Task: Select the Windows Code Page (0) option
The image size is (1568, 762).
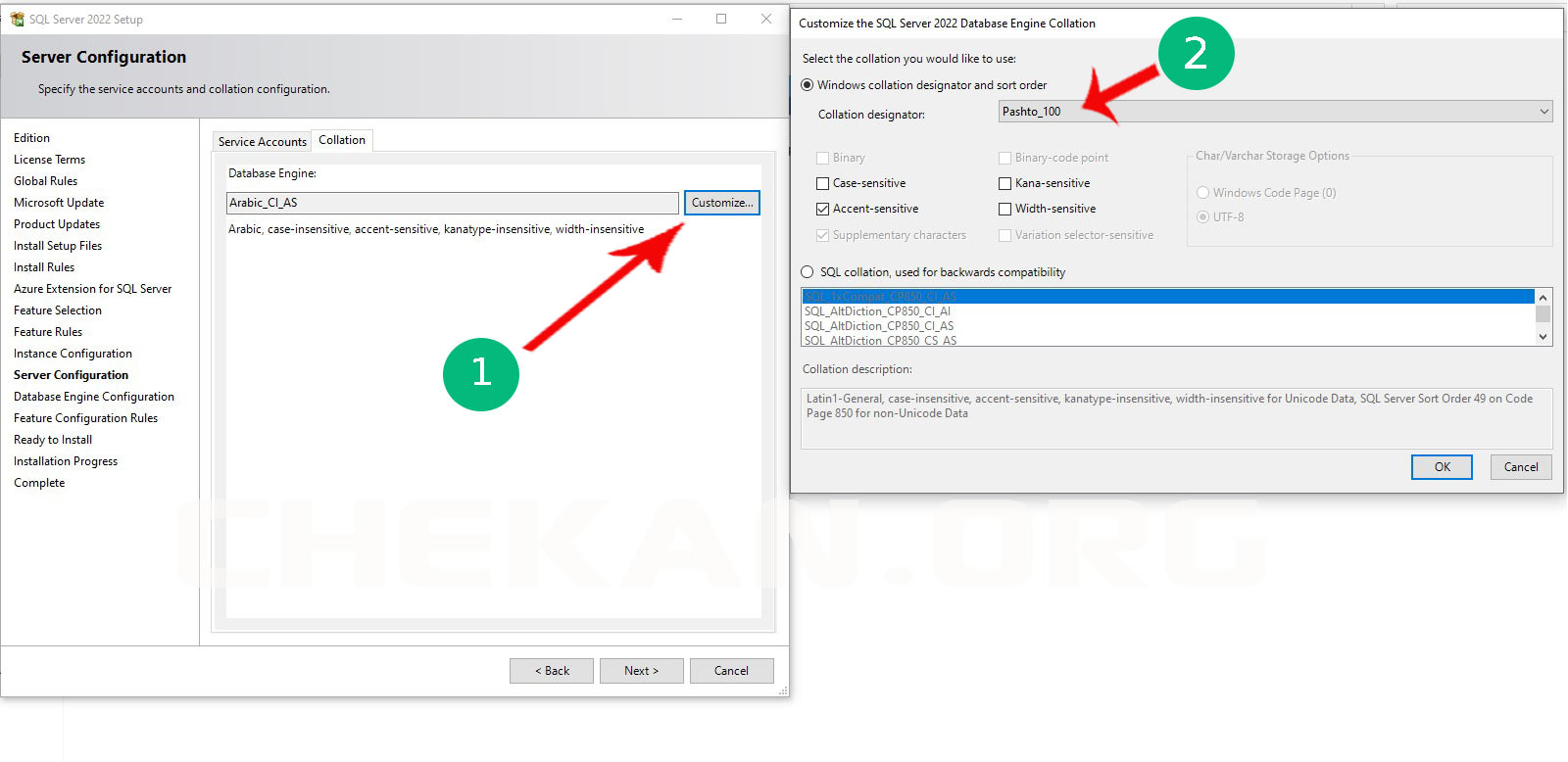Action: 1202,193
